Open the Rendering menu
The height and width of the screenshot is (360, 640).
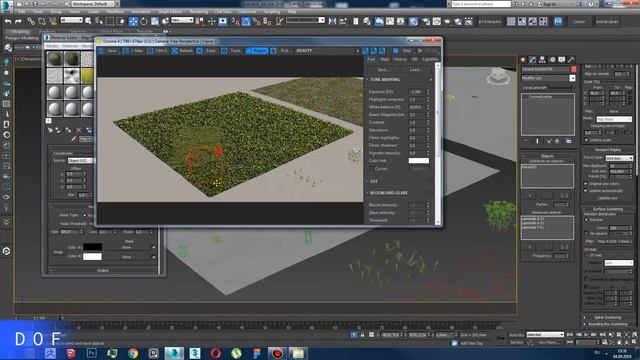pyautogui.click(x=199, y=12)
